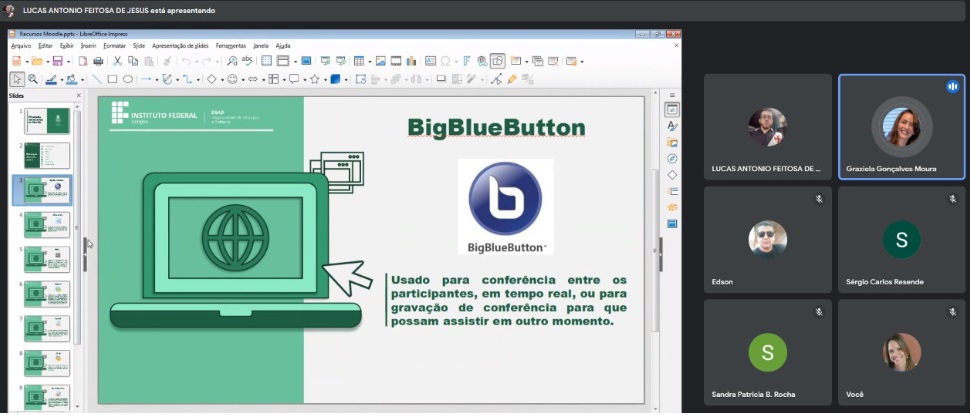Open the New Slide dropdown arrow
Image resolution: width=970 pixels, height=415 pixels.
[526, 61]
